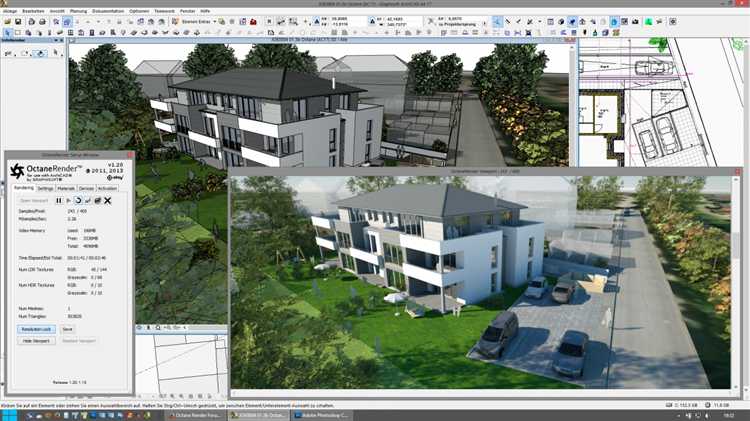
Task: Open the Fenster menu
Action: (x=188, y=11)
